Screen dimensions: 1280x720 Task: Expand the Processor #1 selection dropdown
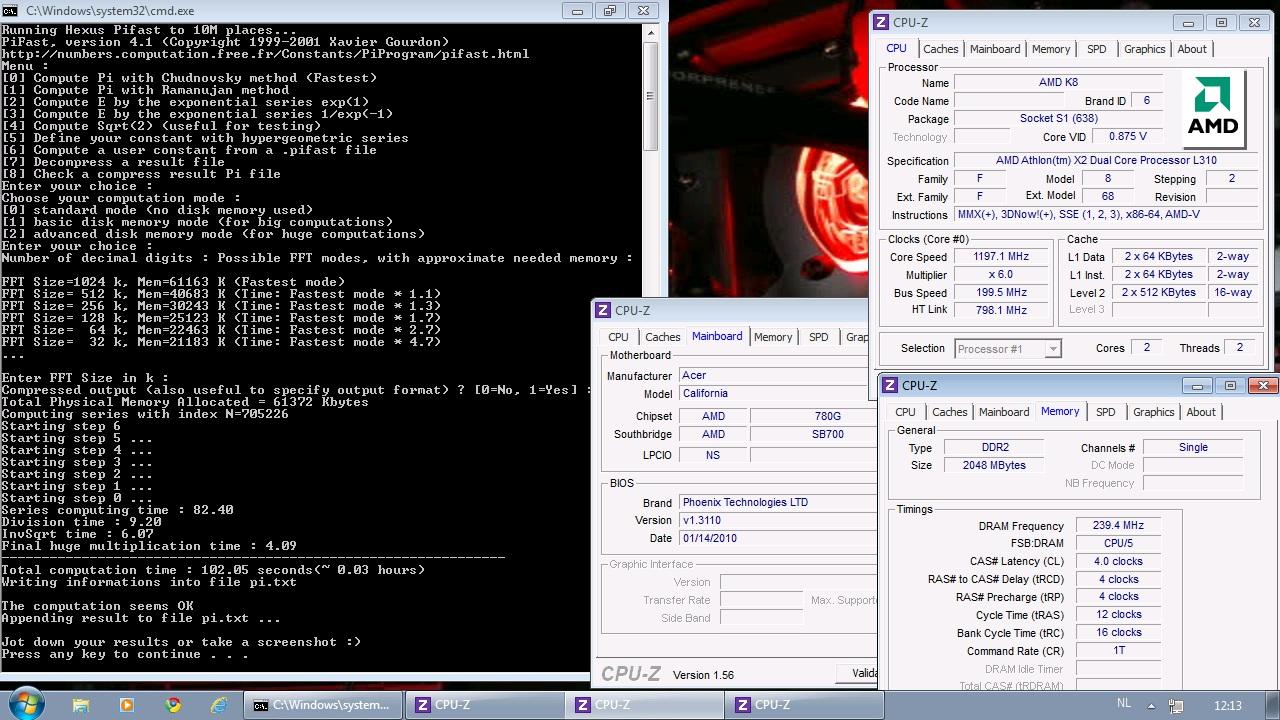coord(1053,348)
